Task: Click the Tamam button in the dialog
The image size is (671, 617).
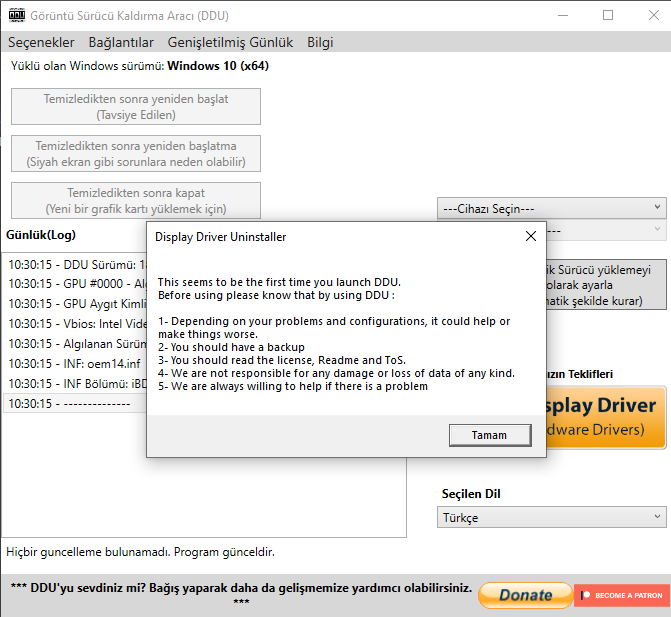Action: pos(490,435)
